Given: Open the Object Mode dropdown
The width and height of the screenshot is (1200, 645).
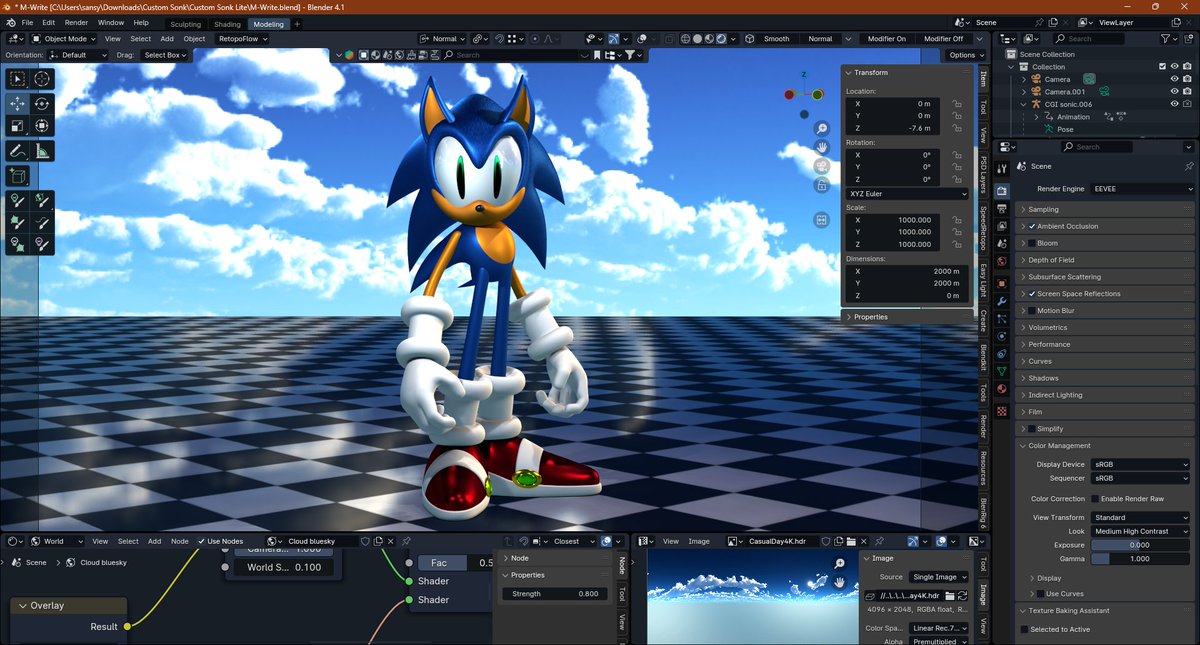Looking at the screenshot, I should coord(65,39).
